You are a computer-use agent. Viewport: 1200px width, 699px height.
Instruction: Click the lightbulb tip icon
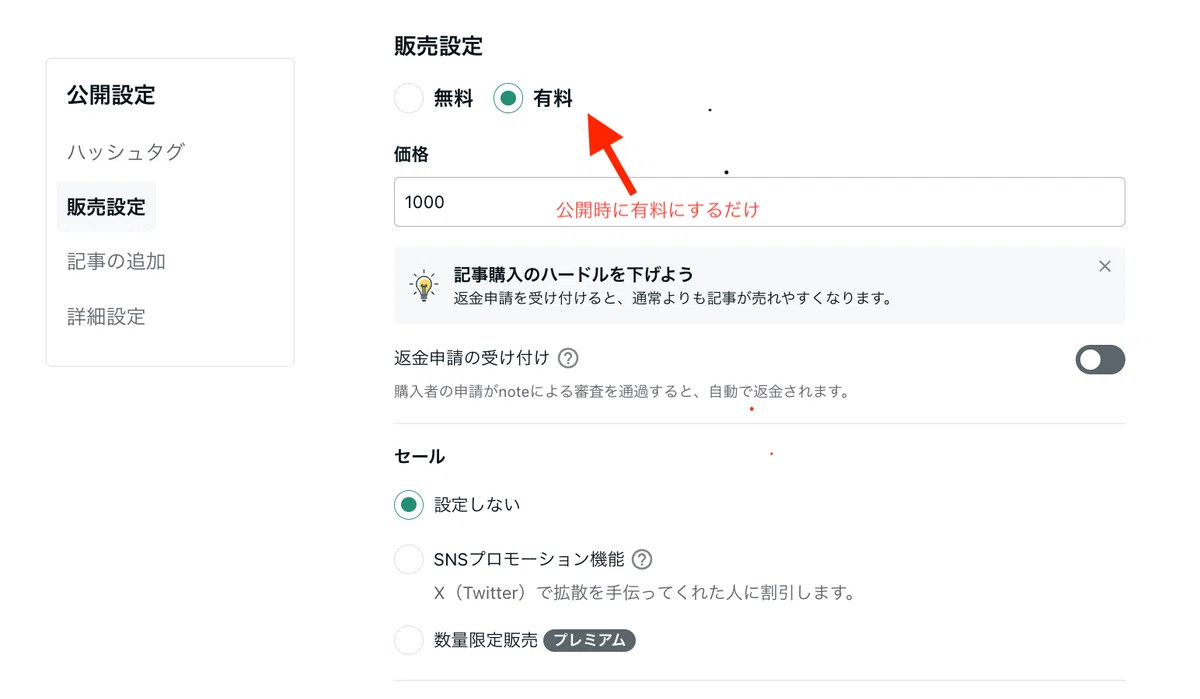coord(424,285)
